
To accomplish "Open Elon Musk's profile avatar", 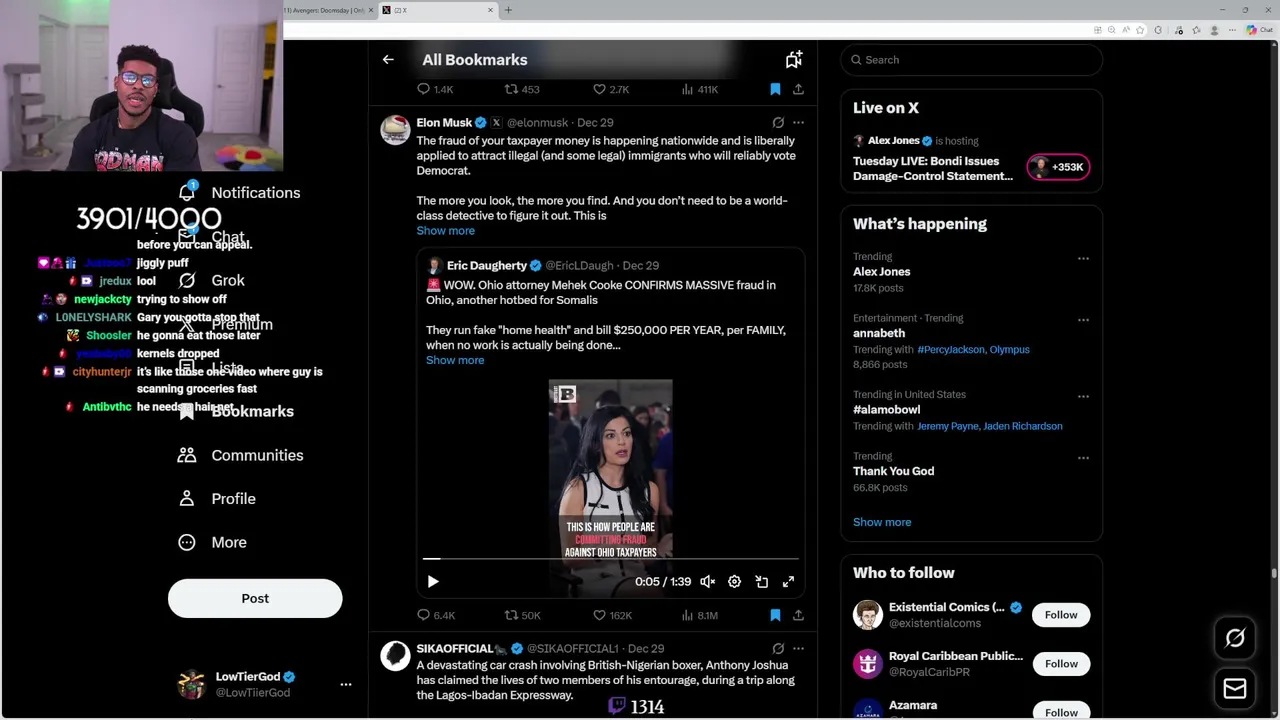I will 395,130.
